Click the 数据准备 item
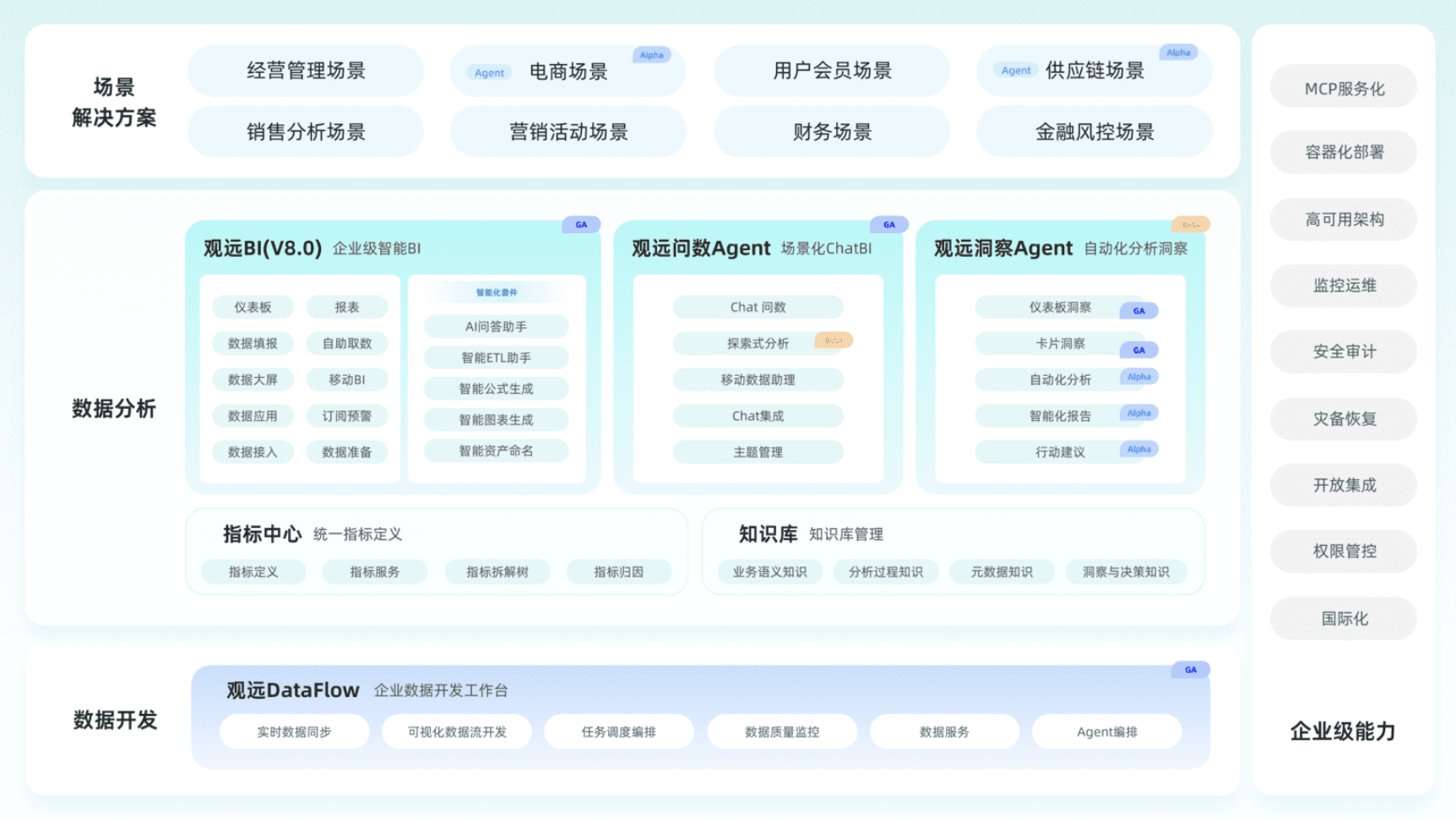This screenshot has height=818, width=1456. click(x=347, y=452)
